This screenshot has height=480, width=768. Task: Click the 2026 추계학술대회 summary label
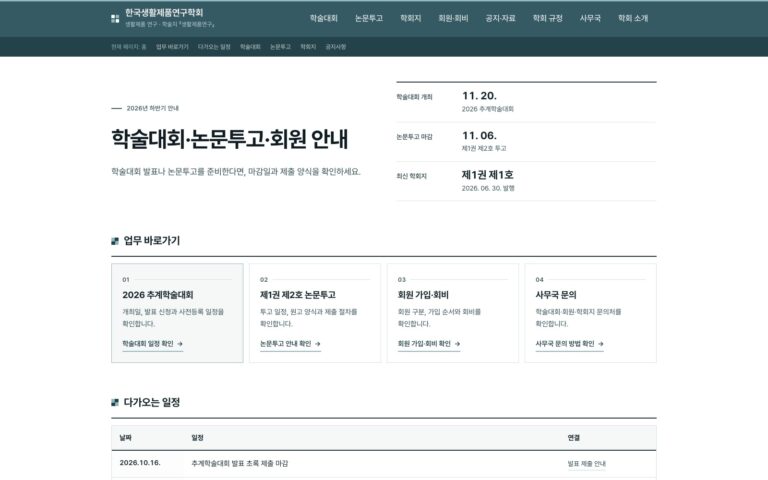(x=487, y=109)
